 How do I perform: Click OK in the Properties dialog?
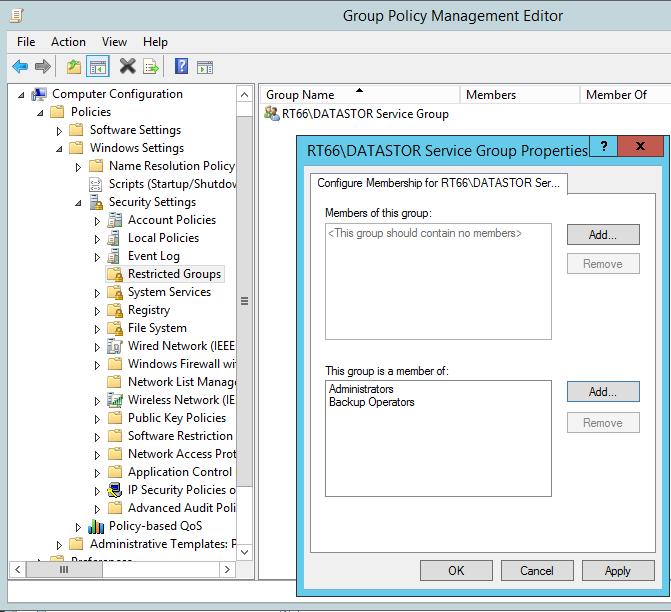(456, 570)
